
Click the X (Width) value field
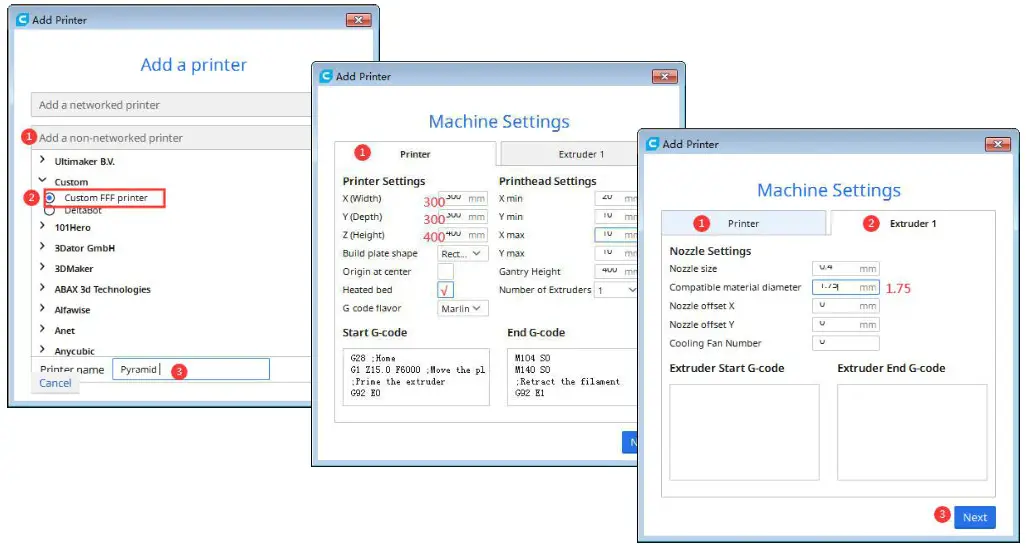pos(463,198)
